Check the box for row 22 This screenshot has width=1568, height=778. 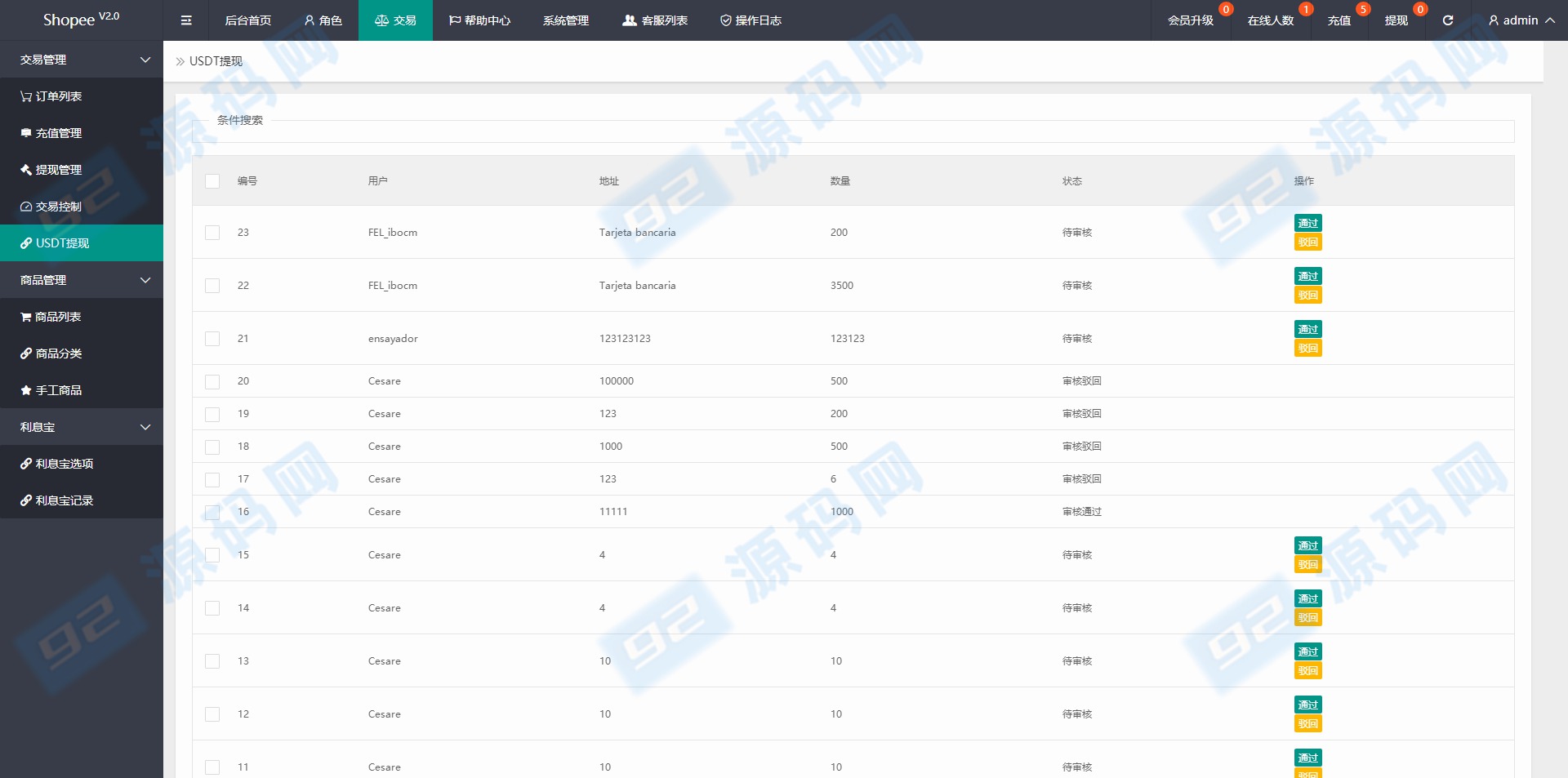tap(212, 286)
